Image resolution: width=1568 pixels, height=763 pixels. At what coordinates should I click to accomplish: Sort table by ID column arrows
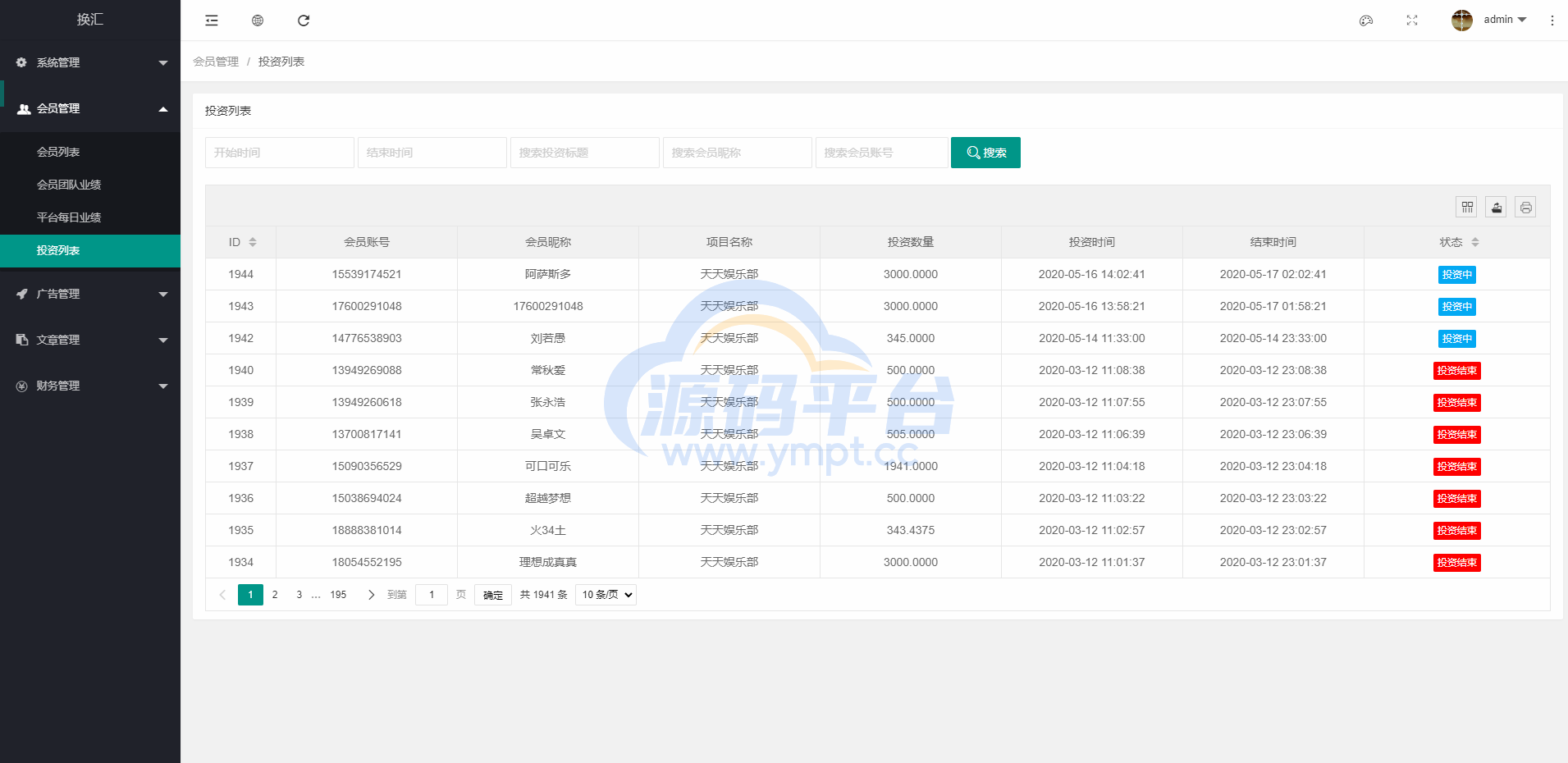[253, 242]
